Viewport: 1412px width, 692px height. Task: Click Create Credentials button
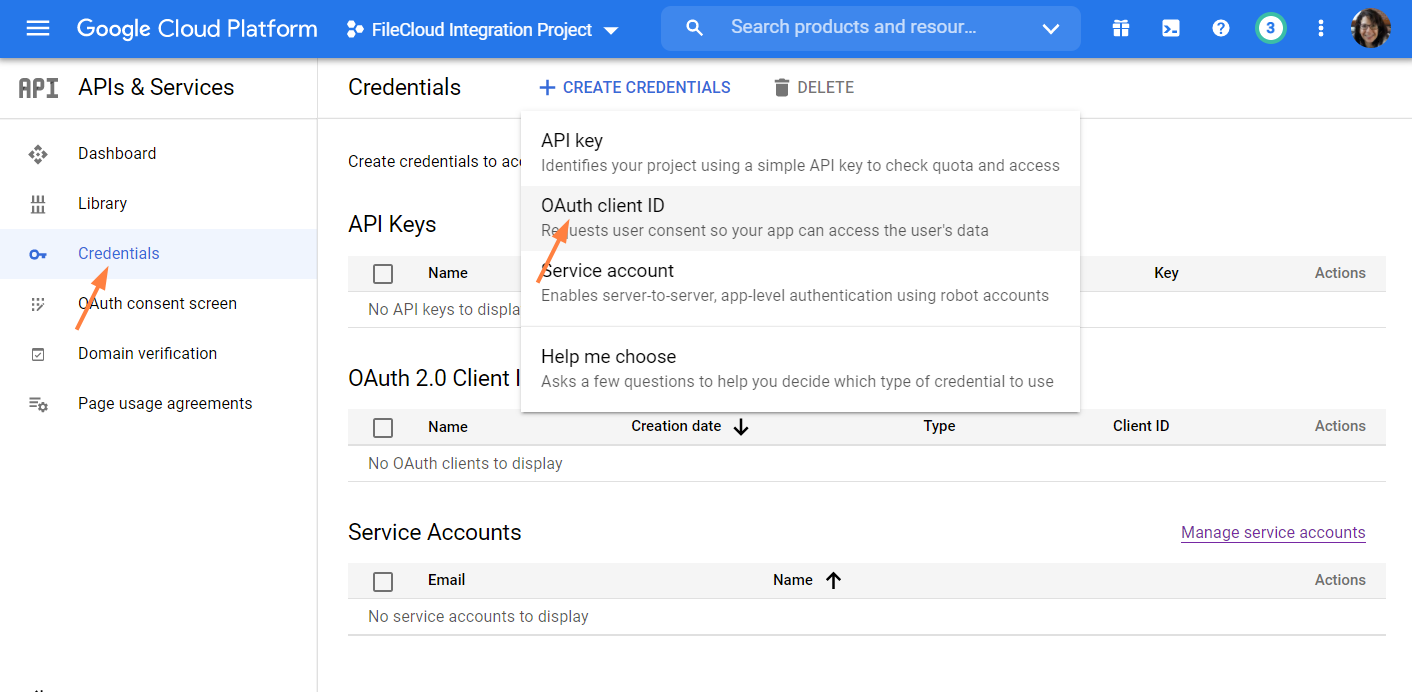pyautogui.click(x=635, y=88)
